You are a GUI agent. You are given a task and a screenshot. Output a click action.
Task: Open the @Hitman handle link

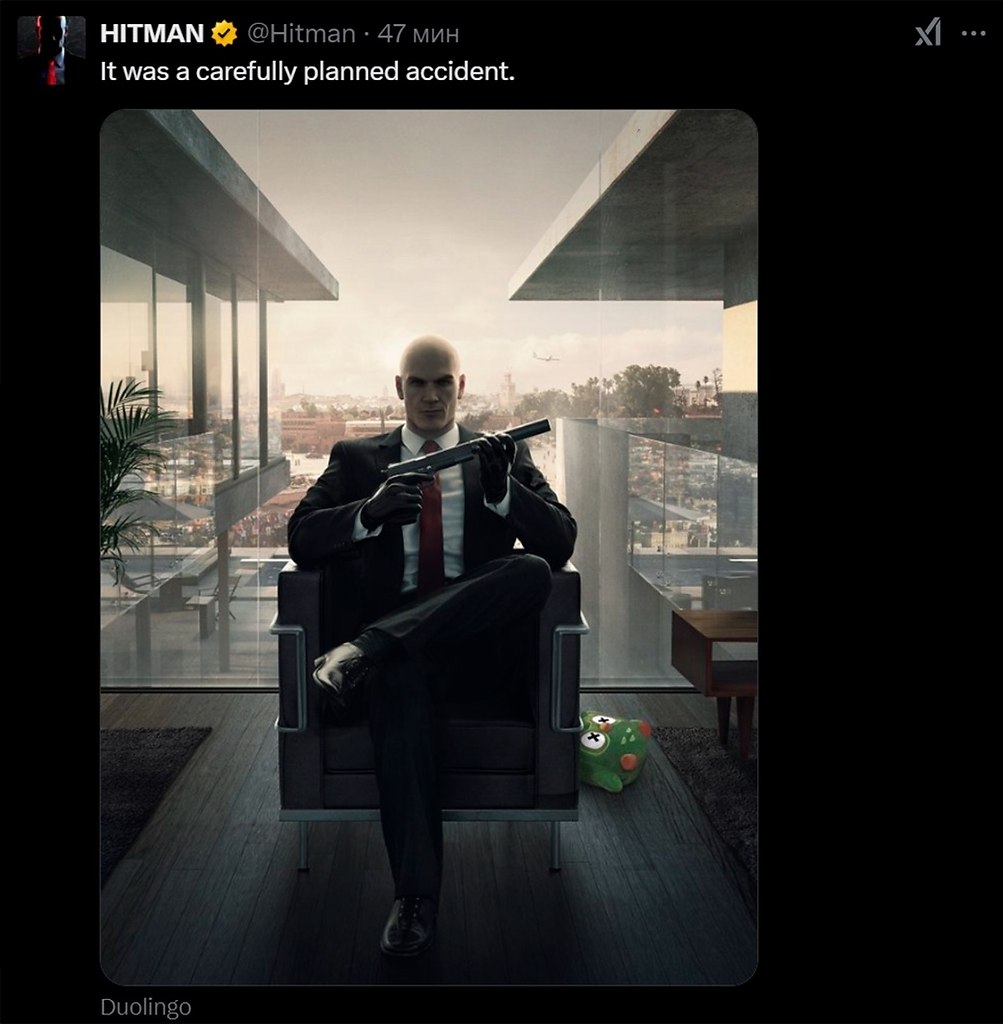tap(300, 34)
